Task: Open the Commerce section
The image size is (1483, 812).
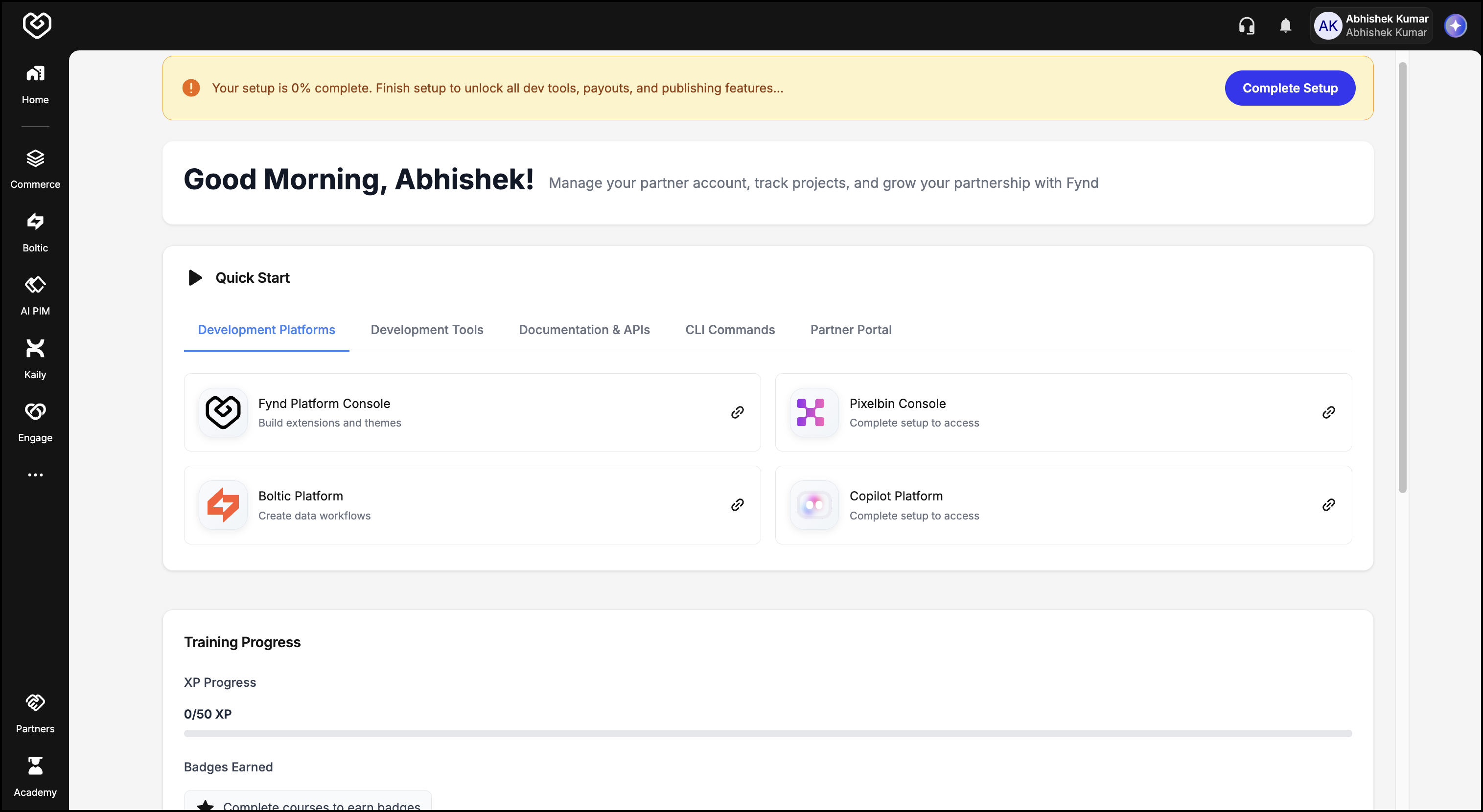Action: click(x=35, y=169)
